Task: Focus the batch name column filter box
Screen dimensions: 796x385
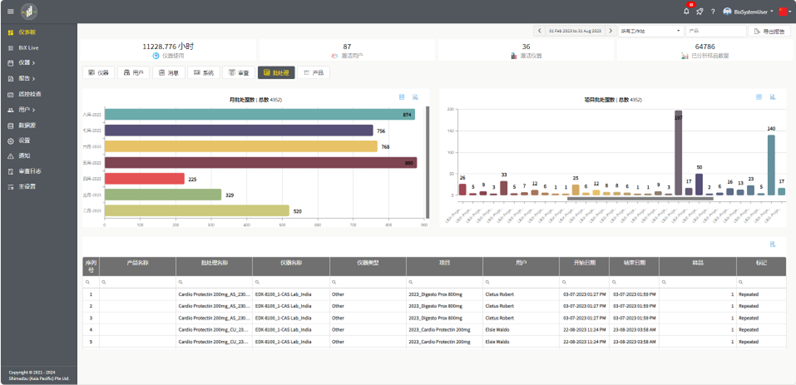Action: coord(214,282)
